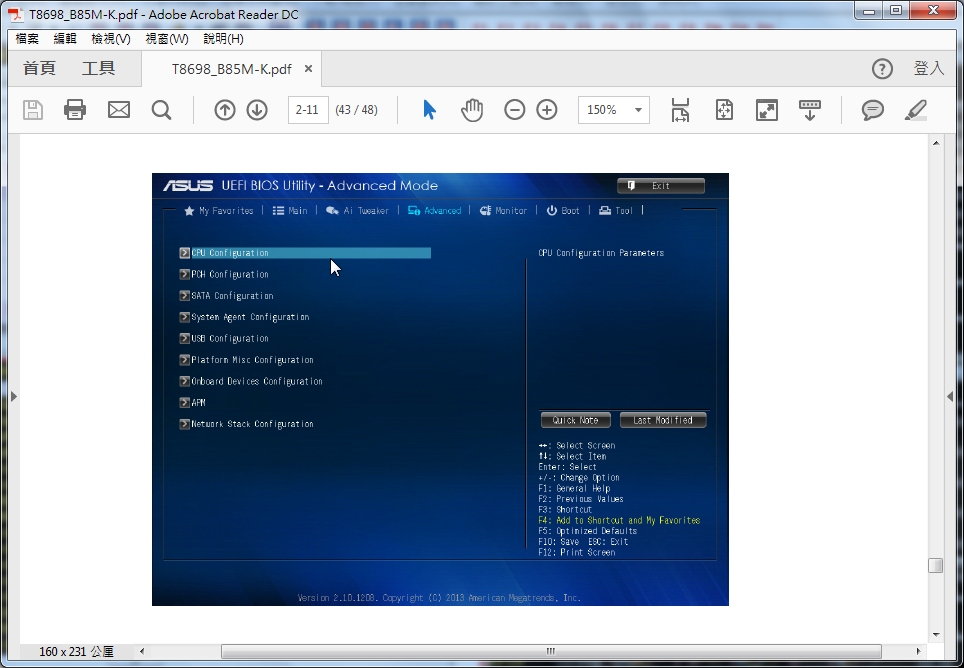Open the APM entry
This screenshot has width=964, height=668.
192,403
